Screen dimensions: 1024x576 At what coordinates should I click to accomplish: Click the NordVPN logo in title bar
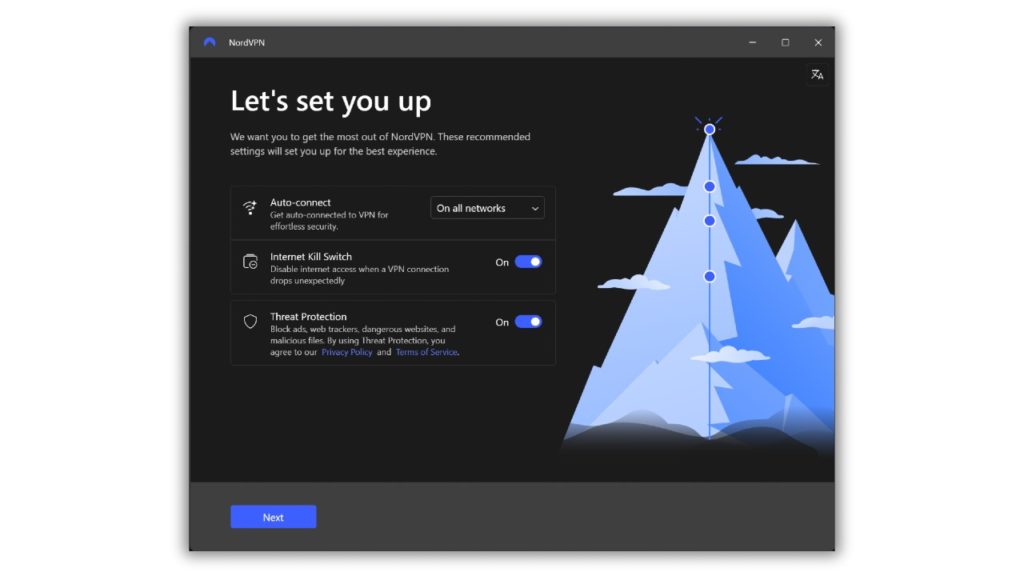pyautogui.click(x=210, y=42)
